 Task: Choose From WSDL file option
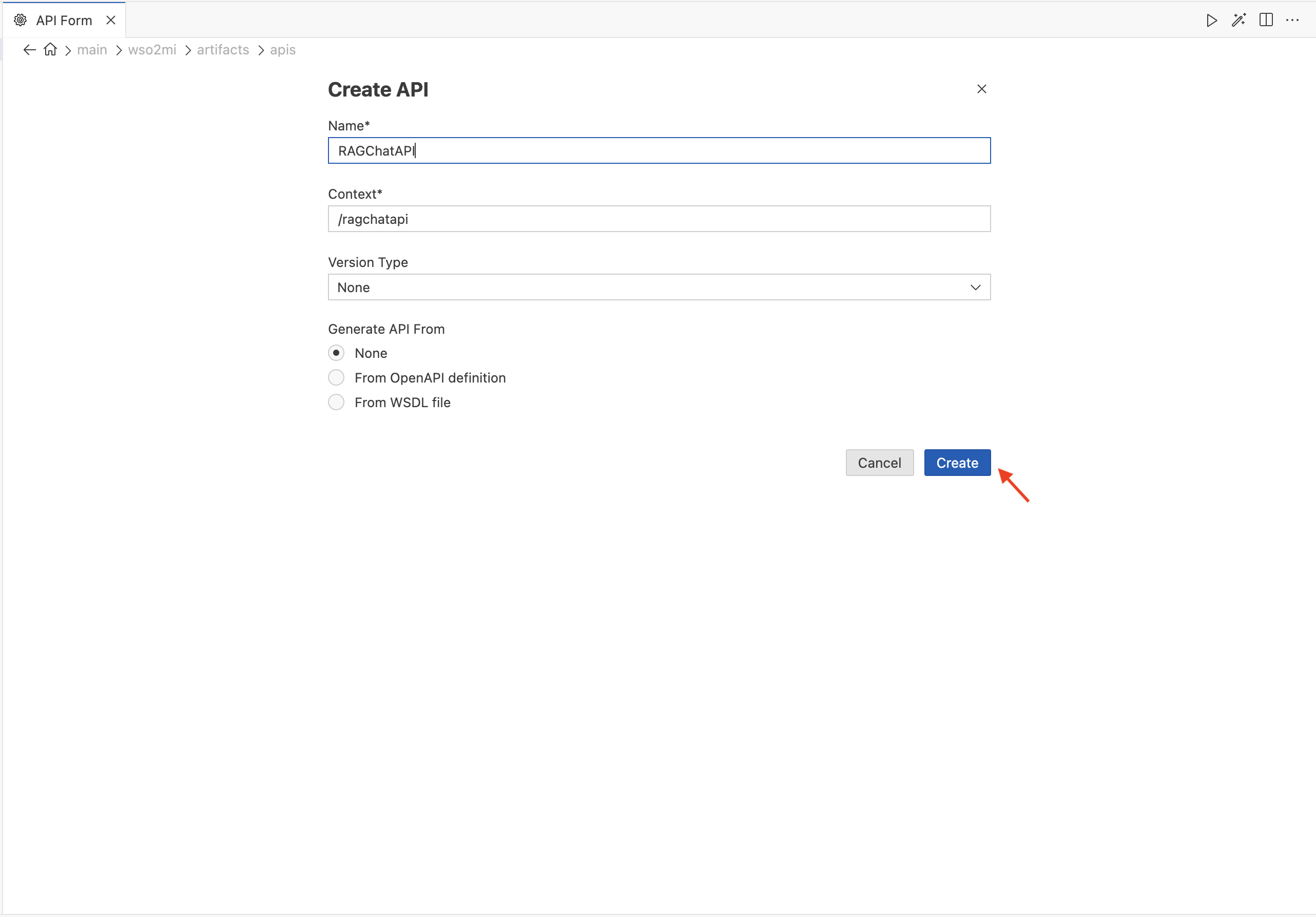click(x=337, y=402)
